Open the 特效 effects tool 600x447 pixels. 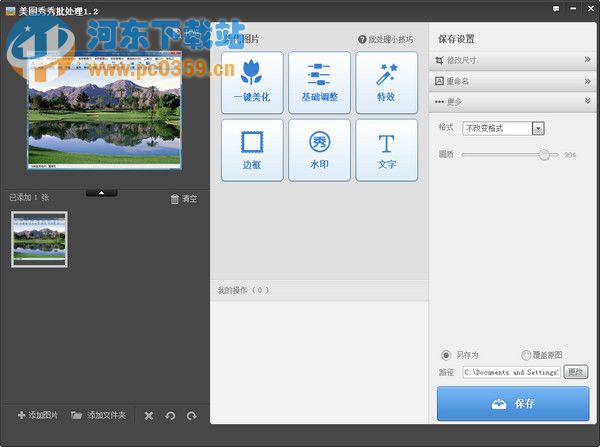coord(386,83)
